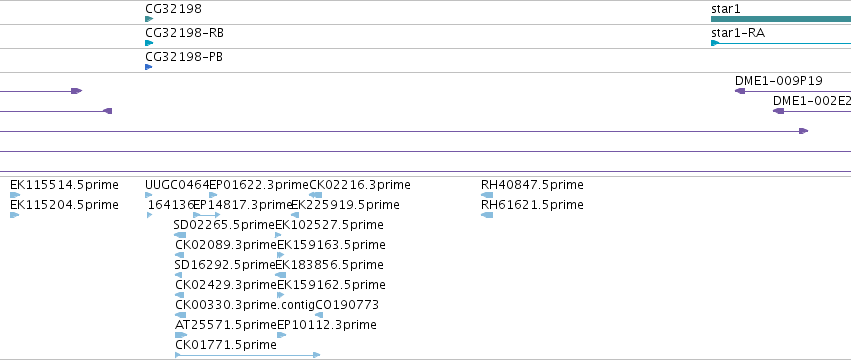The image size is (851, 360).
Task: Click the RH40847.5prime EST glyph
Action: click(x=487, y=195)
